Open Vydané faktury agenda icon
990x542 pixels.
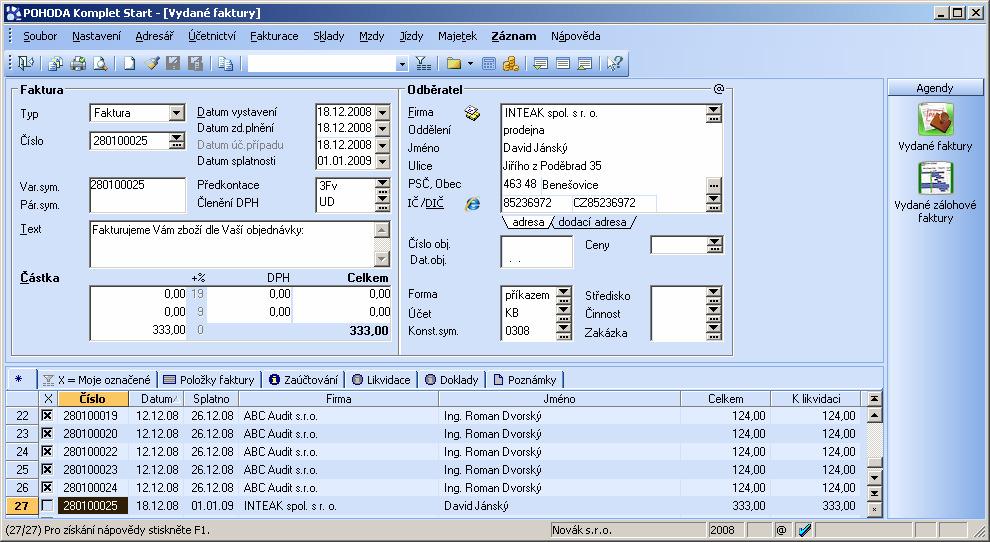[935, 119]
